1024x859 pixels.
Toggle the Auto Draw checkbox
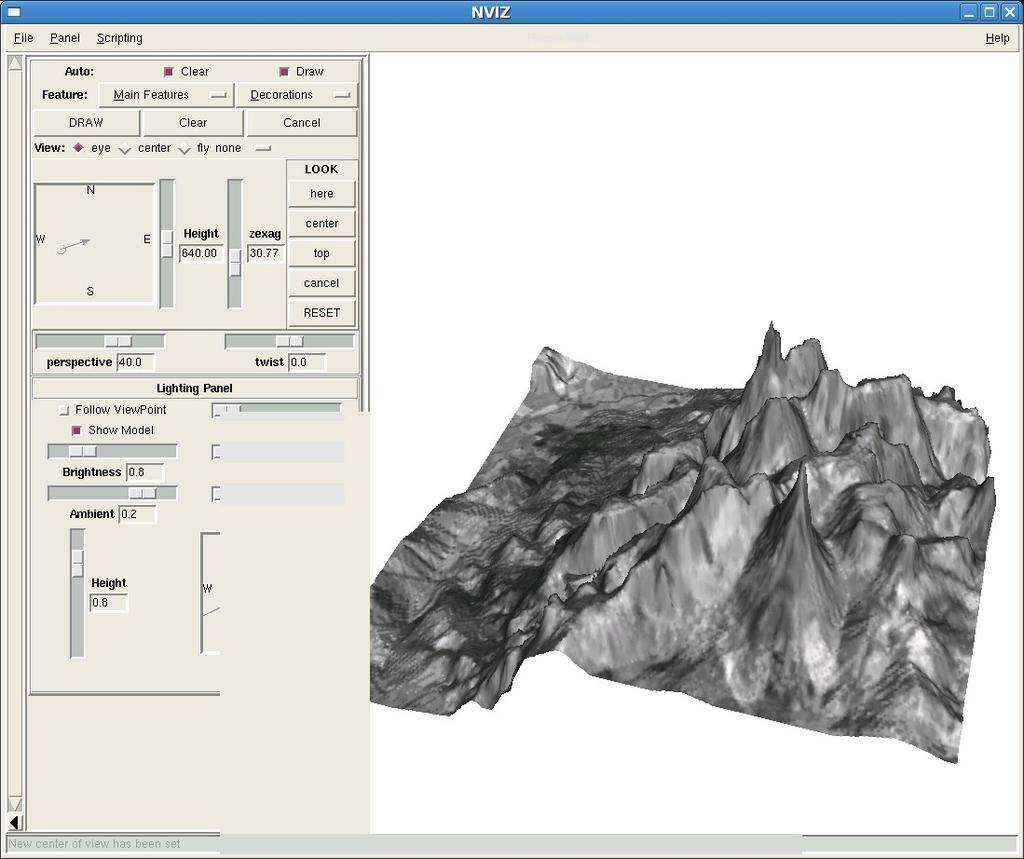pyautogui.click(x=283, y=72)
